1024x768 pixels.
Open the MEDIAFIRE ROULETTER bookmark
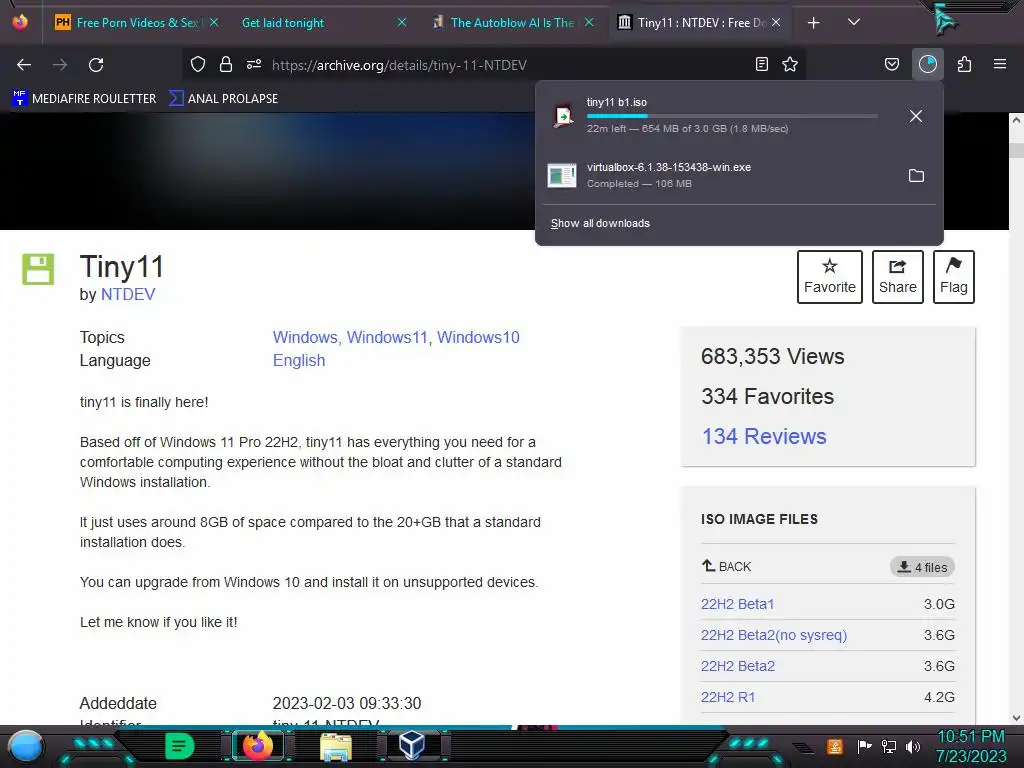84,99
